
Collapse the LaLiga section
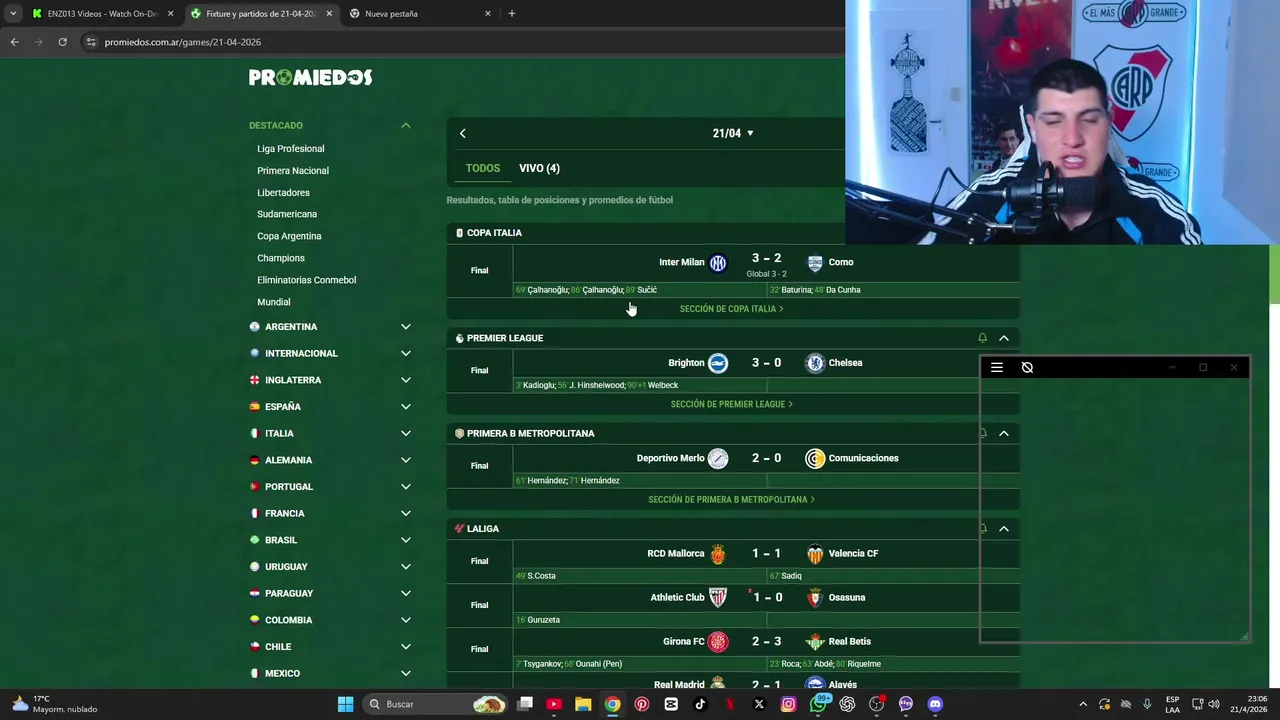click(1004, 529)
